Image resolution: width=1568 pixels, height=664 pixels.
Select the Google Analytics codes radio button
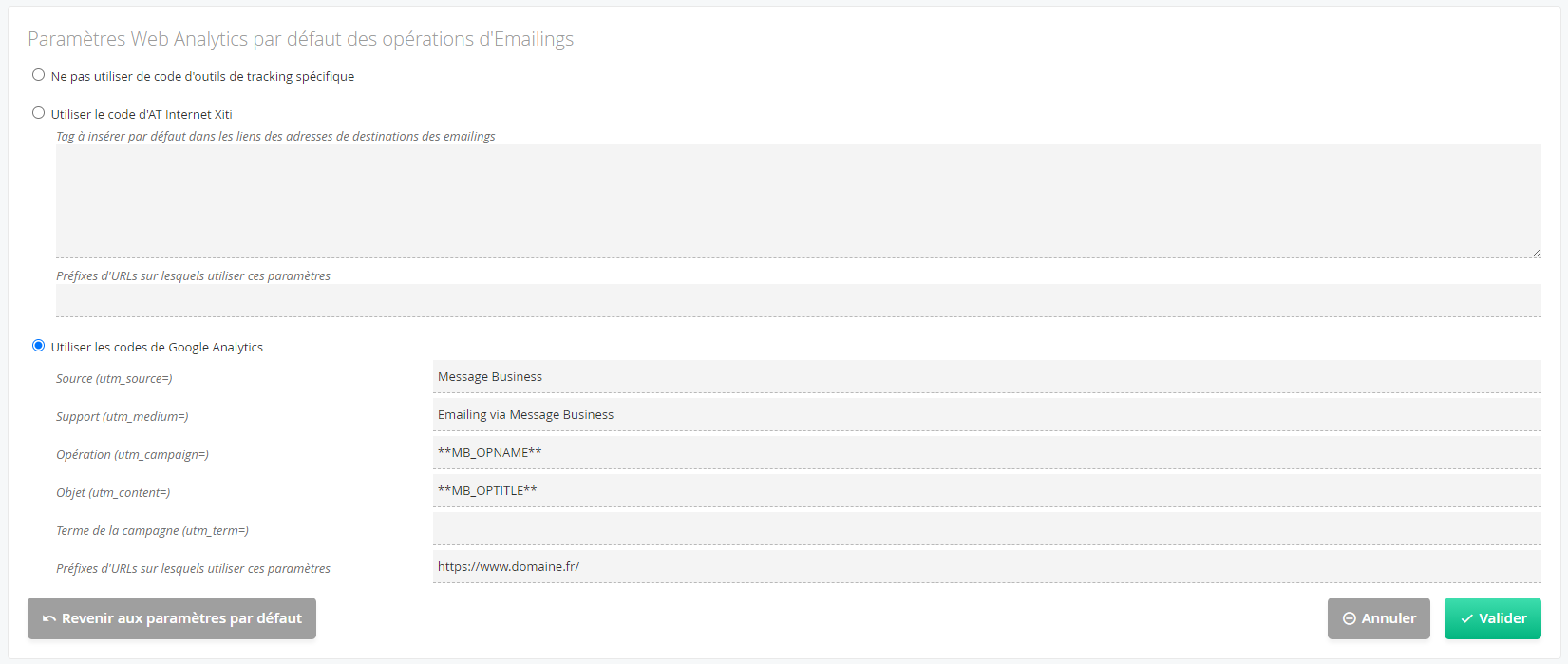(x=39, y=346)
